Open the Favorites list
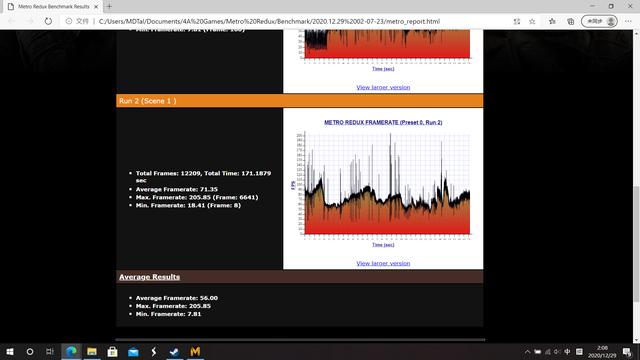The image size is (640, 360). click(552, 21)
